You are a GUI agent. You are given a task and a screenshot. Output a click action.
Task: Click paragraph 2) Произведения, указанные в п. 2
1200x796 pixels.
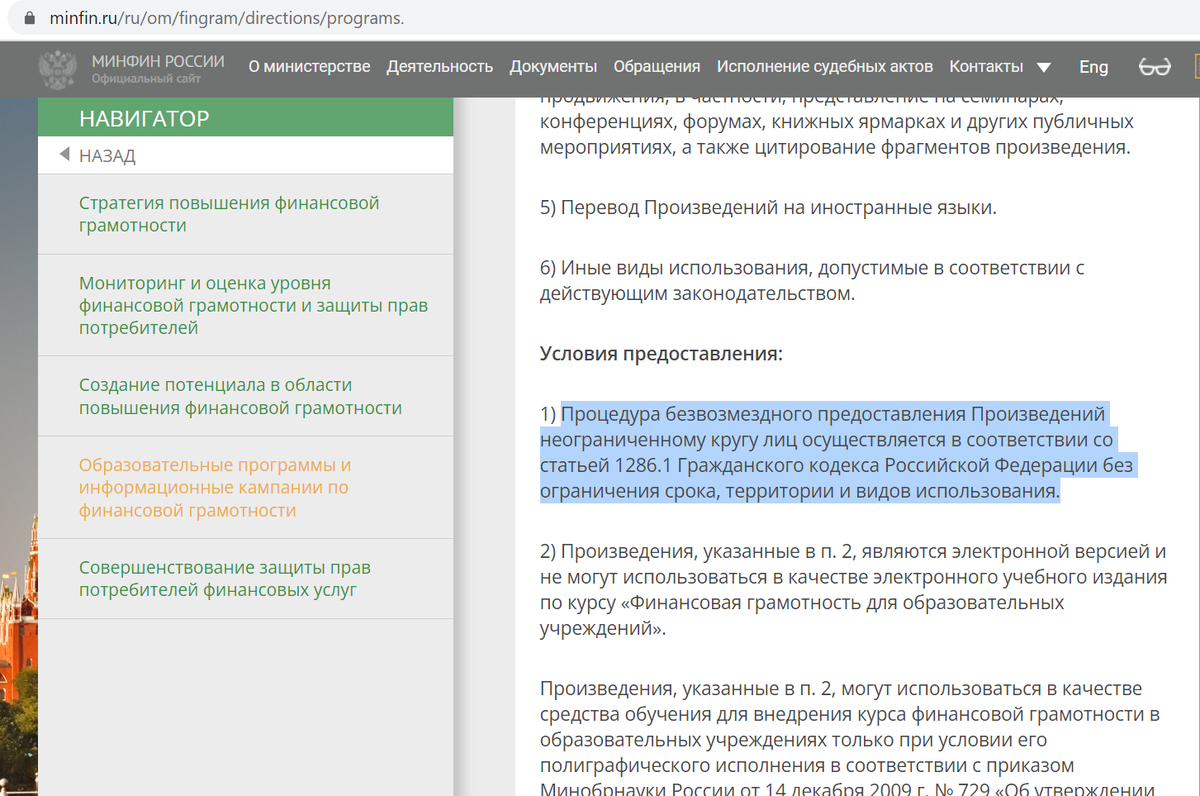point(854,590)
